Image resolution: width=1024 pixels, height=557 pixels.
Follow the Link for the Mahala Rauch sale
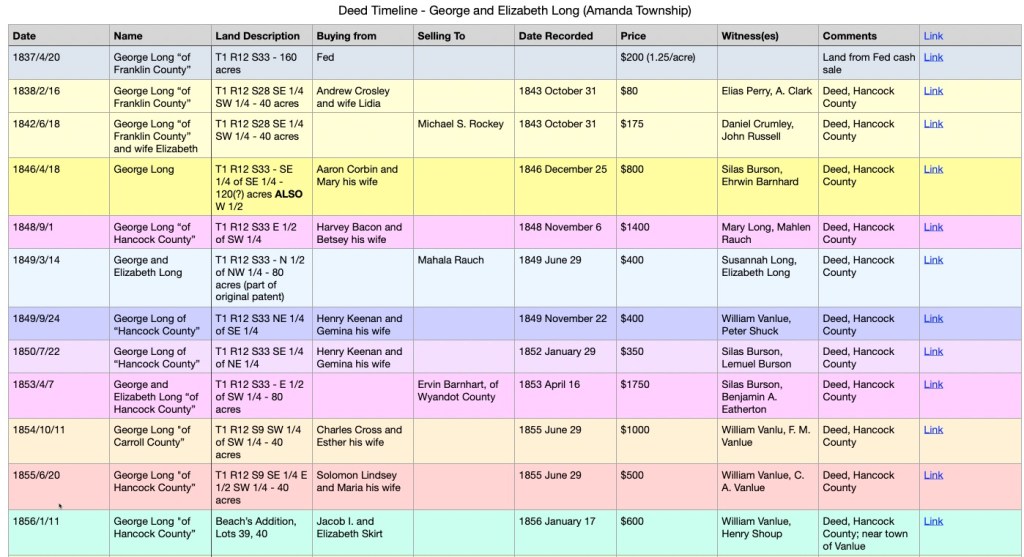point(932,260)
